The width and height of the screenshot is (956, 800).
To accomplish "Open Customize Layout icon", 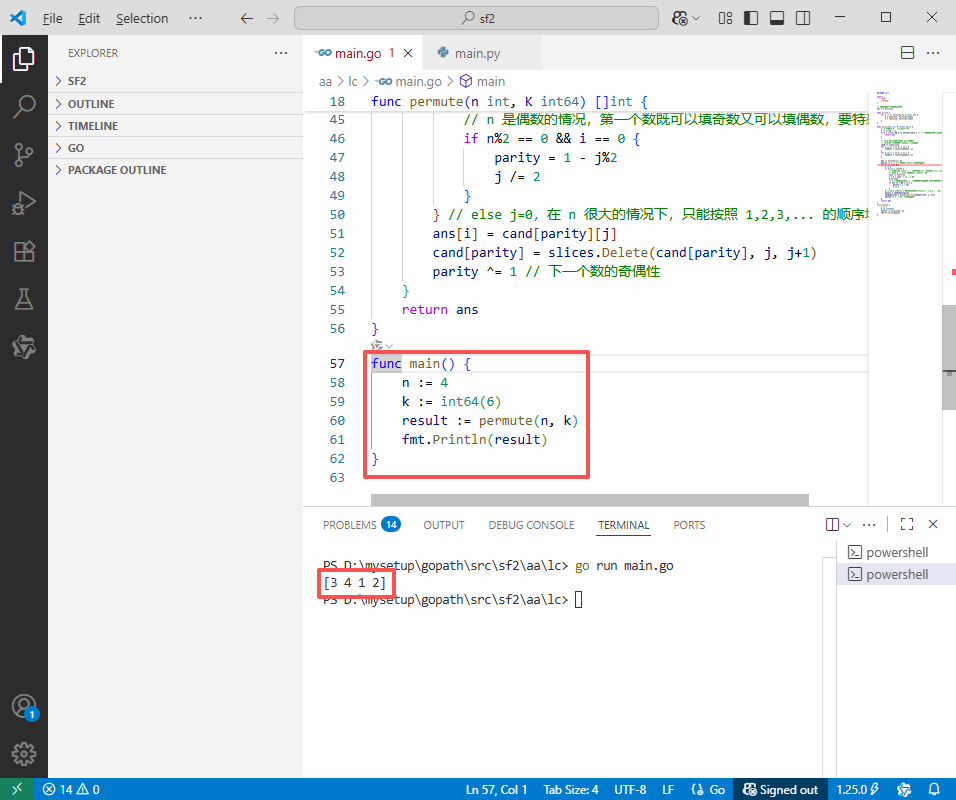I will coord(725,18).
